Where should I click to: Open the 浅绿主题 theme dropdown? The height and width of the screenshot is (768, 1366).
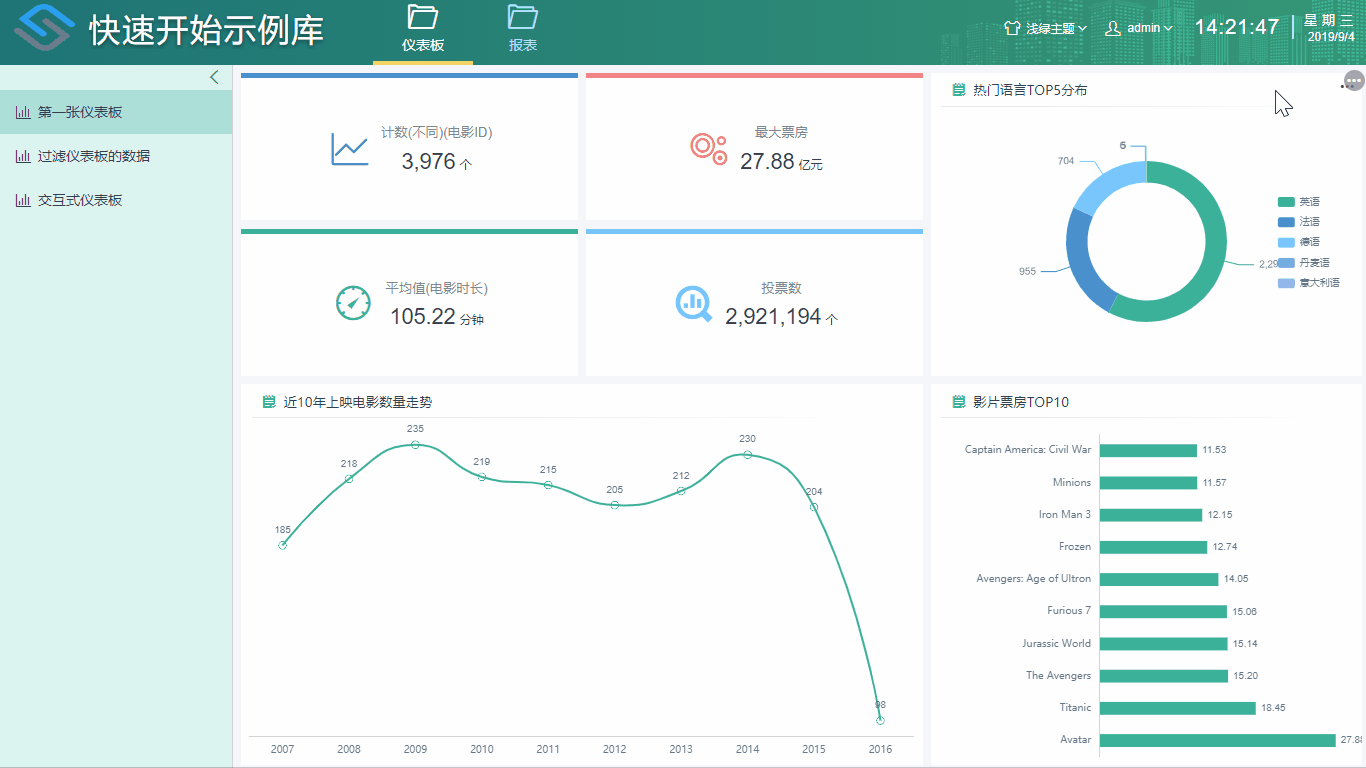(1045, 28)
